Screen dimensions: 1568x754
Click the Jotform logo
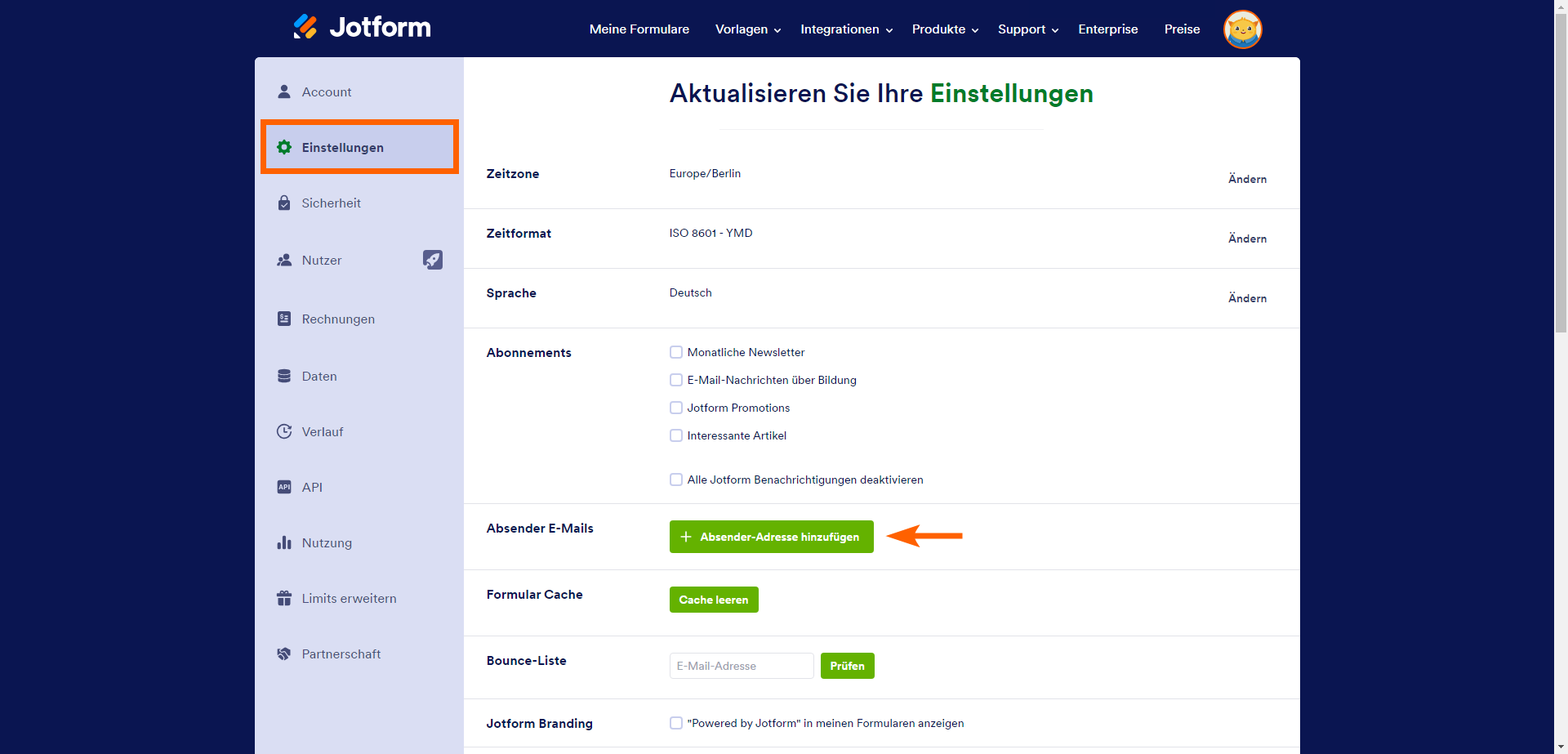click(x=362, y=27)
